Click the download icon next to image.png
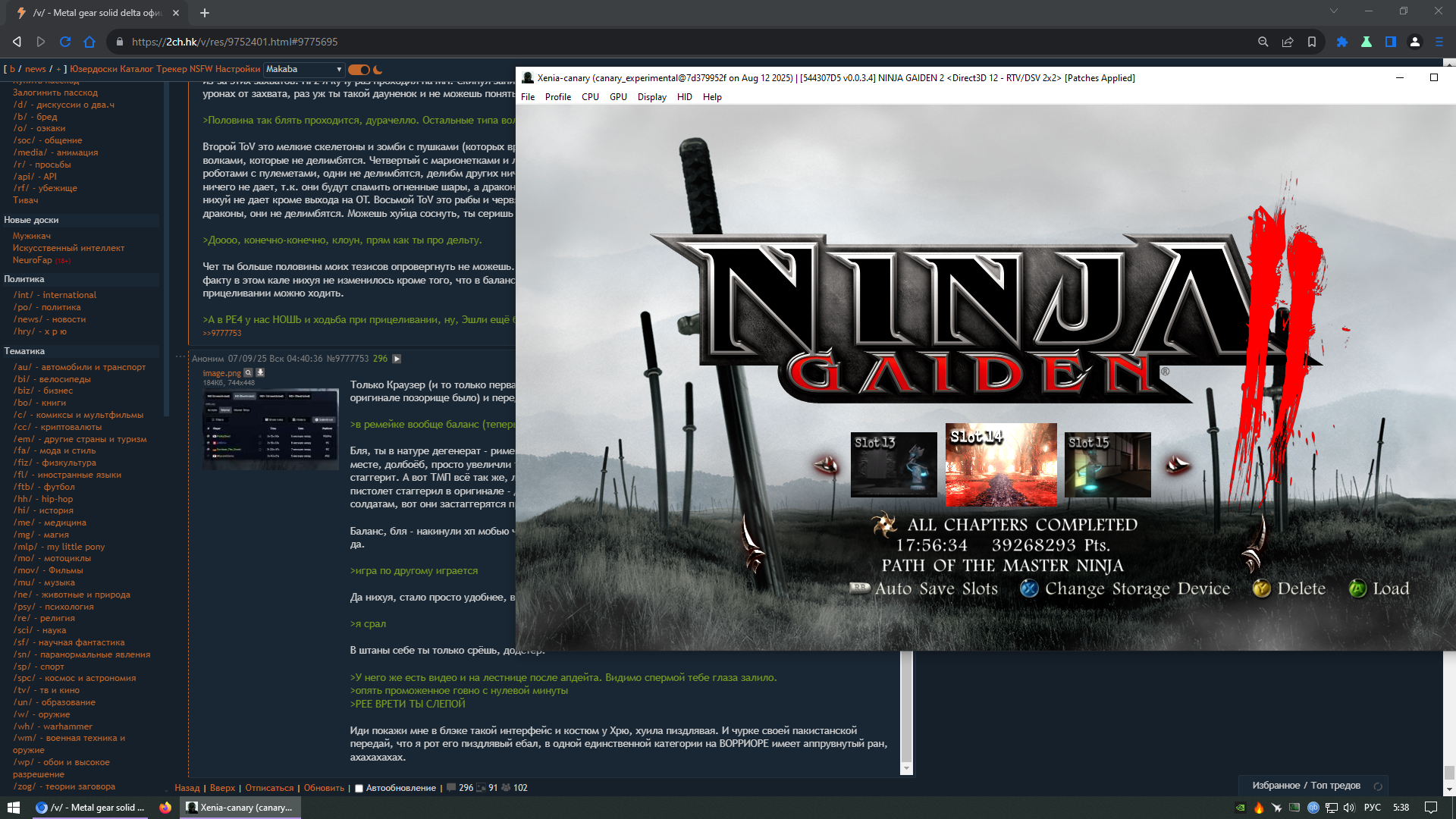The height and width of the screenshot is (819, 1456). click(x=260, y=372)
